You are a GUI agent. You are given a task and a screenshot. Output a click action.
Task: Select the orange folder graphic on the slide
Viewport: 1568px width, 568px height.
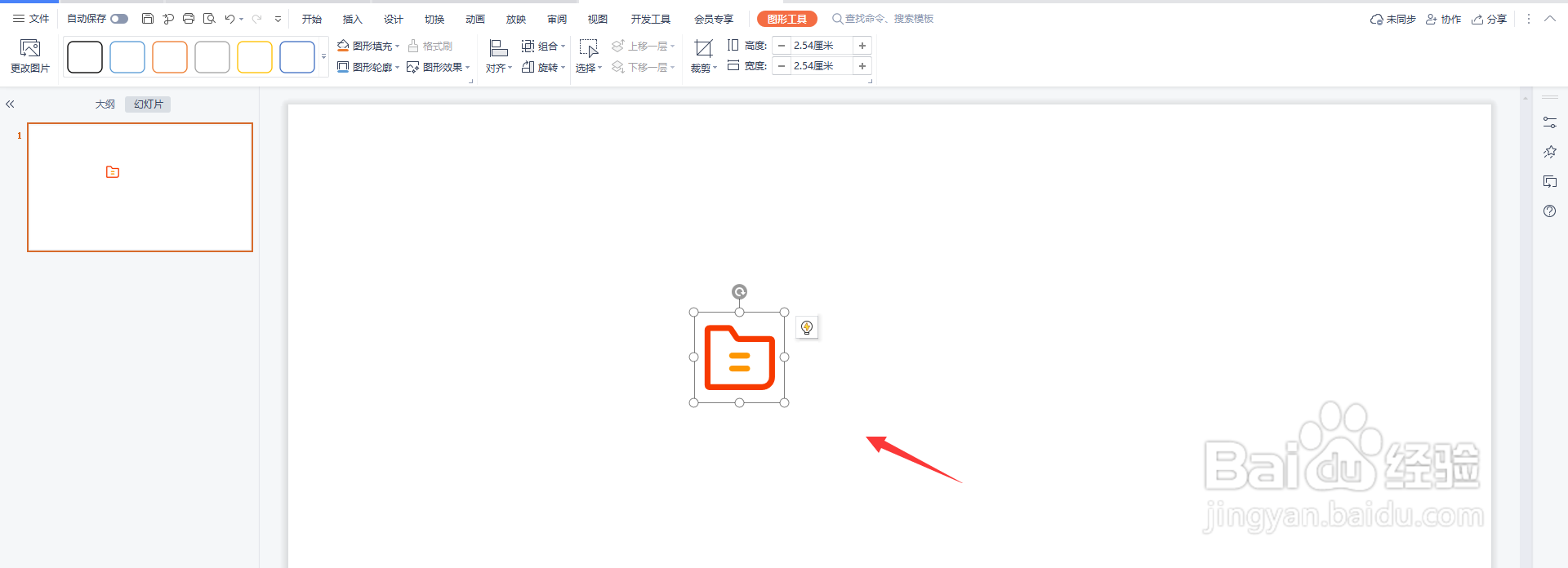pos(740,357)
